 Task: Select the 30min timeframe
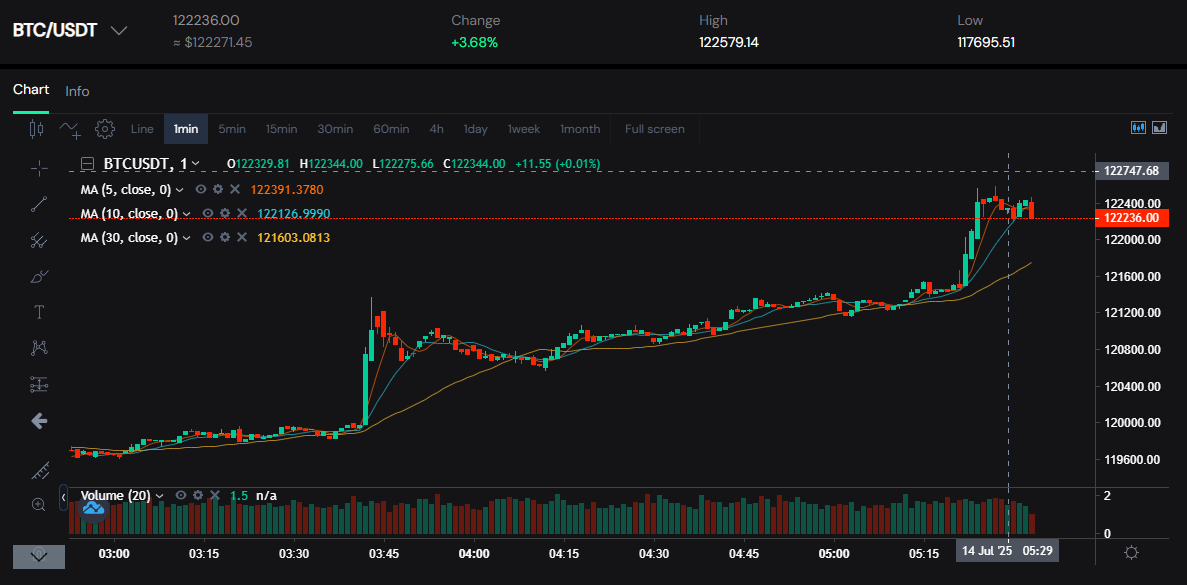[335, 129]
